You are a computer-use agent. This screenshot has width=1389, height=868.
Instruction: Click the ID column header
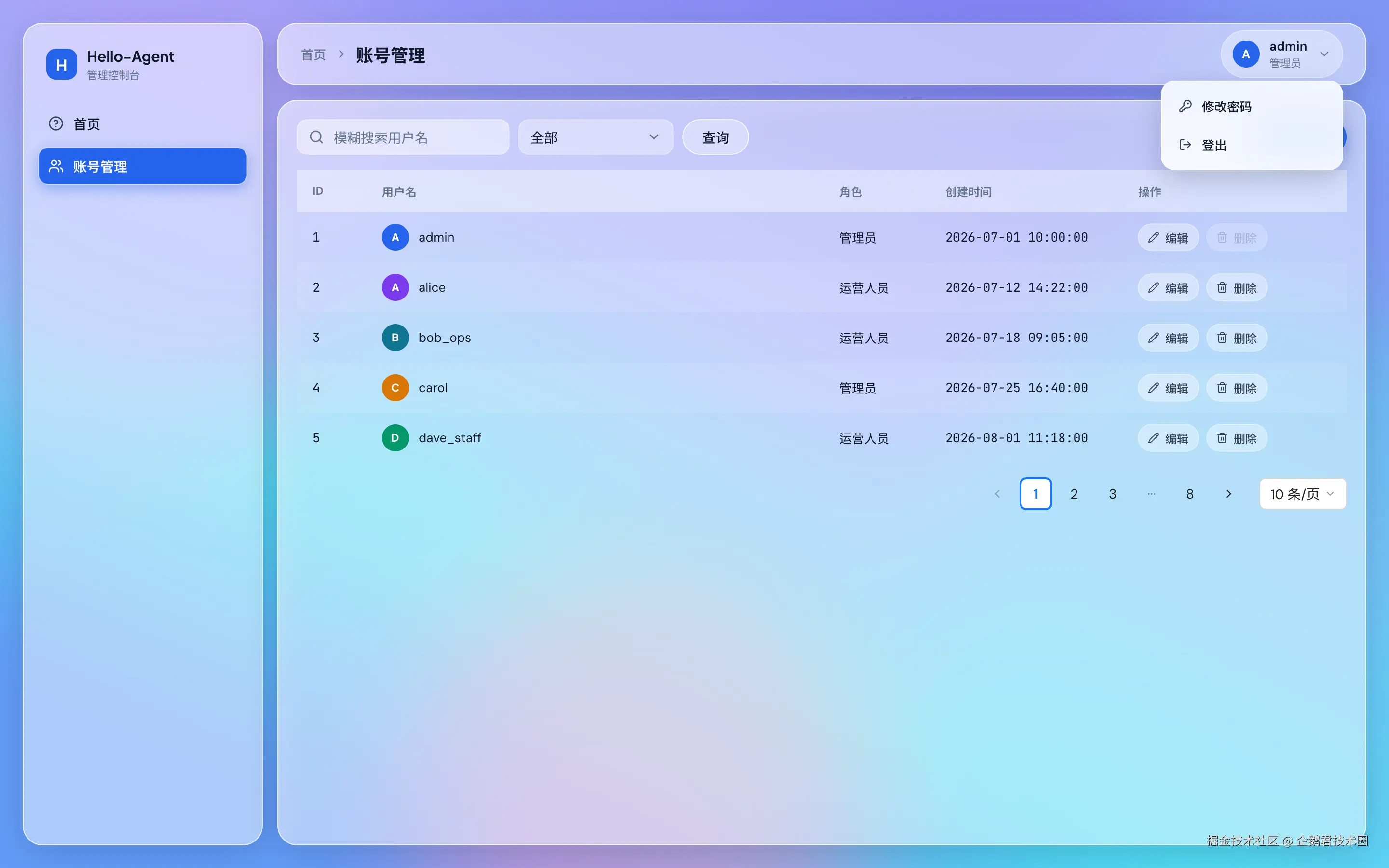point(317,191)
